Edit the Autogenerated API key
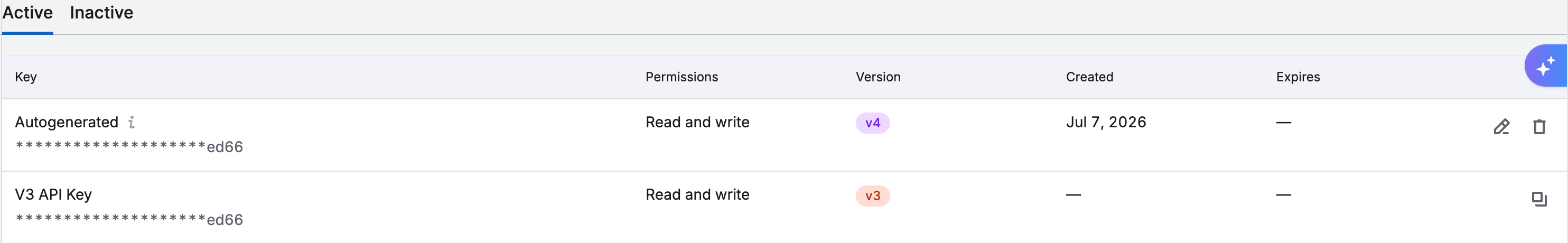The height and width of the screenshot is (243, 1568). [x=1501, y=127]
